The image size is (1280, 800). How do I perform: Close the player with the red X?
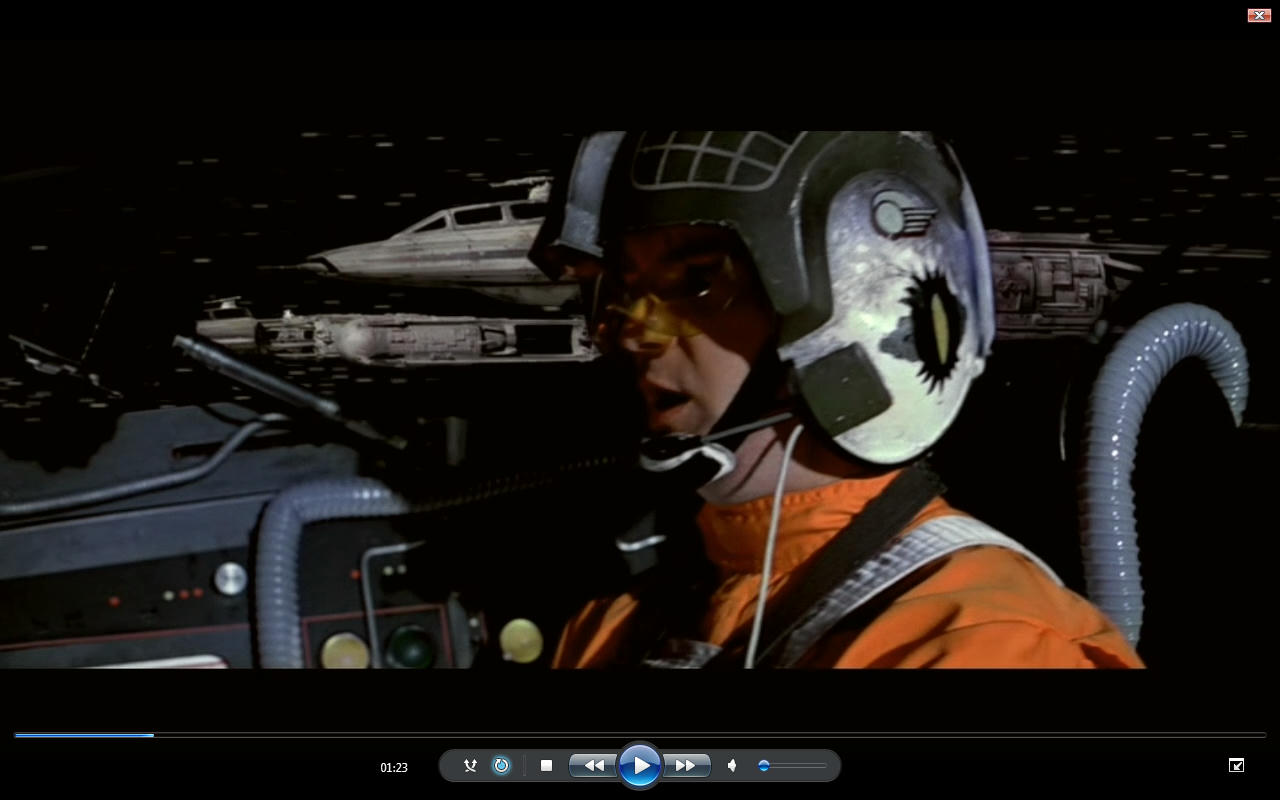click(x=1259, y=15)
